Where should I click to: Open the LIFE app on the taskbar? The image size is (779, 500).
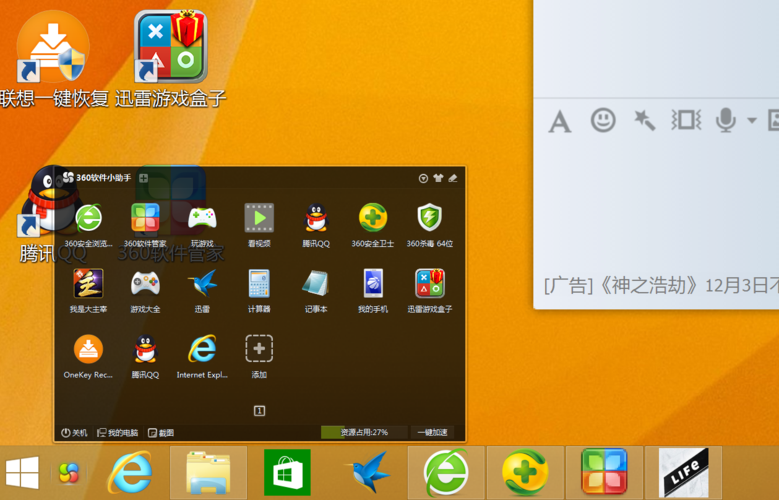click(x=683, y=473)
